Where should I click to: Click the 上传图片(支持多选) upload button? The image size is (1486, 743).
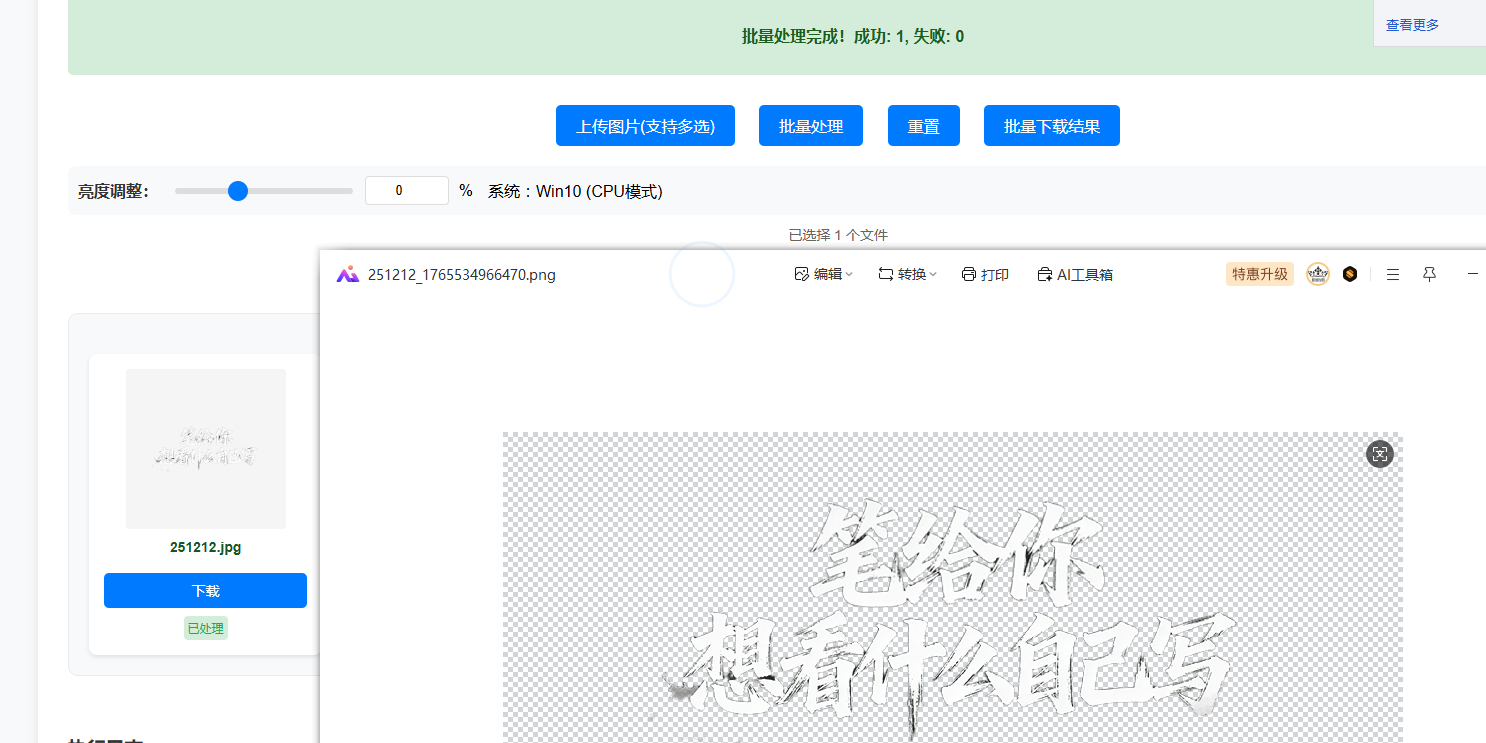(645, 126)
